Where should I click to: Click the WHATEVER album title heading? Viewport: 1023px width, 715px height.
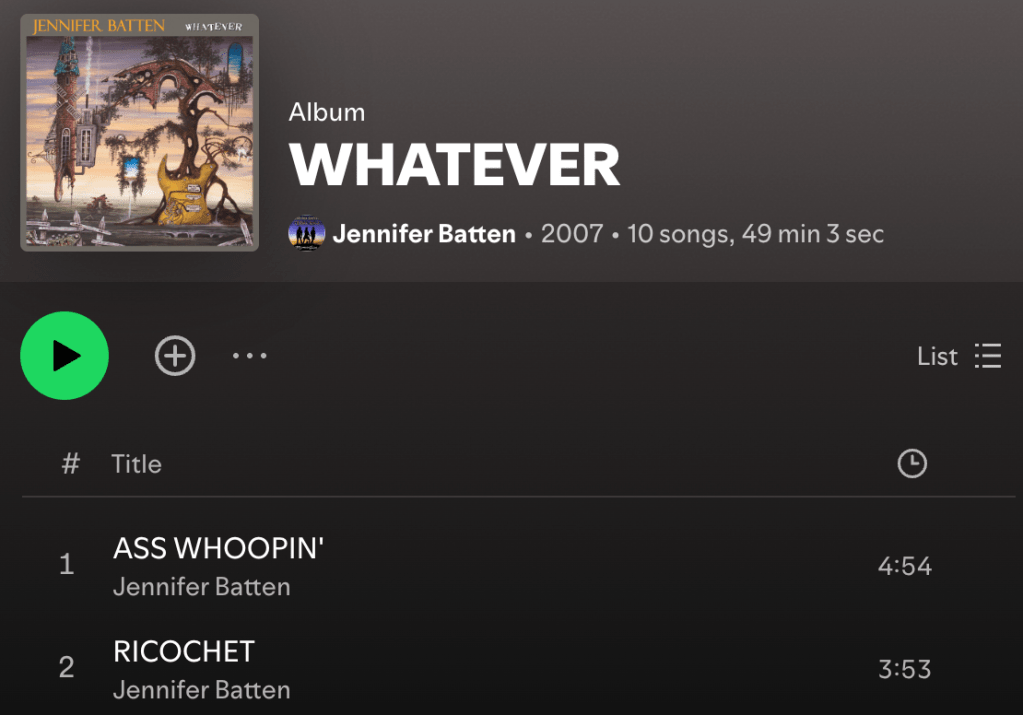tap(454, 165)
